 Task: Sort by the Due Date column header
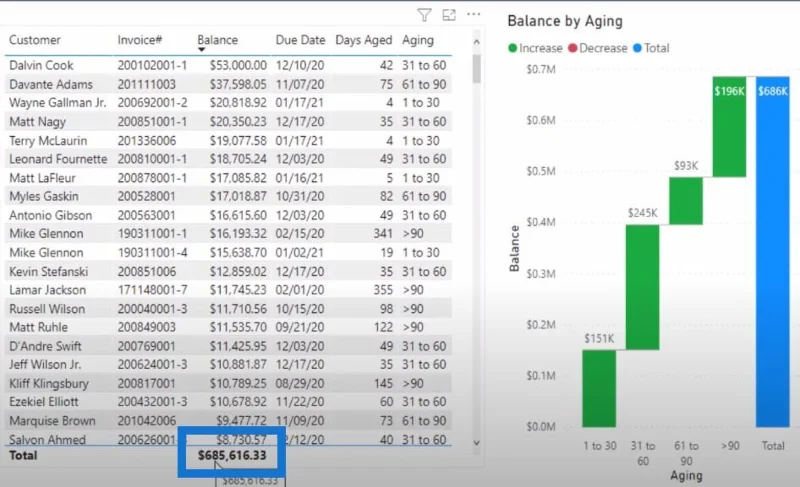pyautogui.click(x=301, y=40)
